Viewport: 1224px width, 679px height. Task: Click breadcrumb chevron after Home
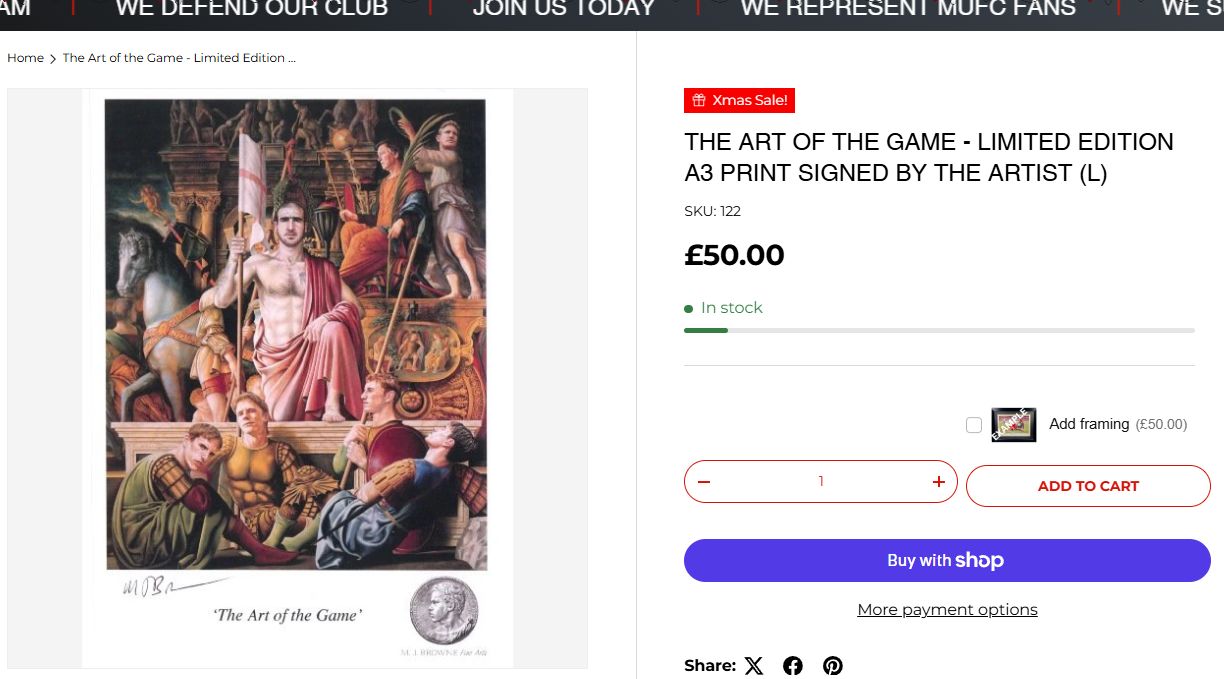[x=53, y=59]
